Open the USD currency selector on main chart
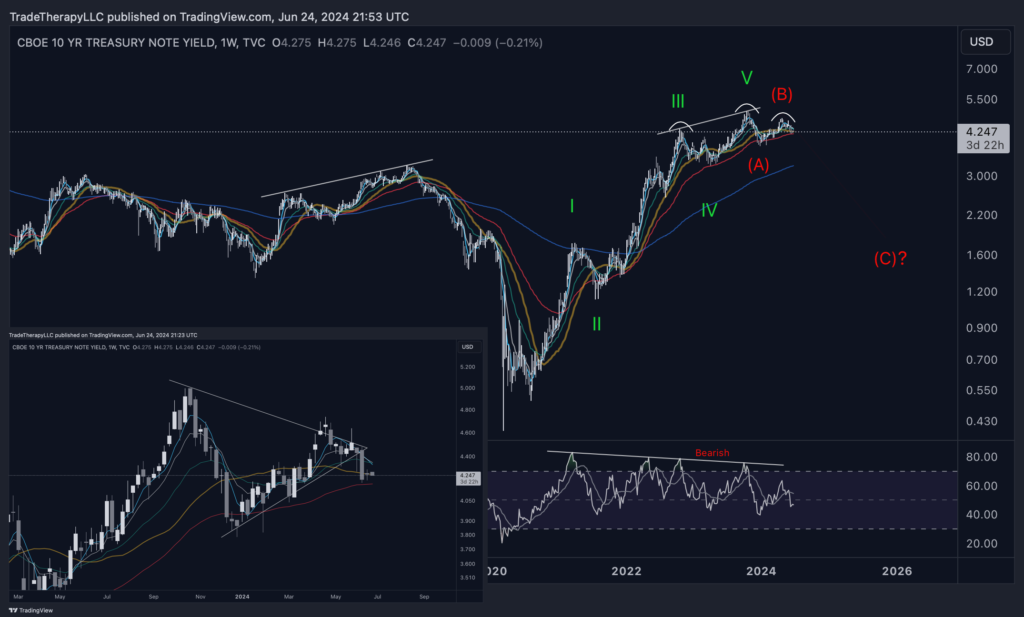Image resolution: width=1024 pixels, height=617 pixels. tap(980, 41)
